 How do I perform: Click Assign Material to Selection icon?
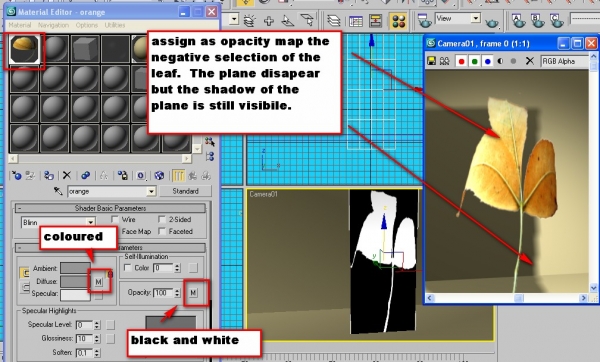coord(49,176)
